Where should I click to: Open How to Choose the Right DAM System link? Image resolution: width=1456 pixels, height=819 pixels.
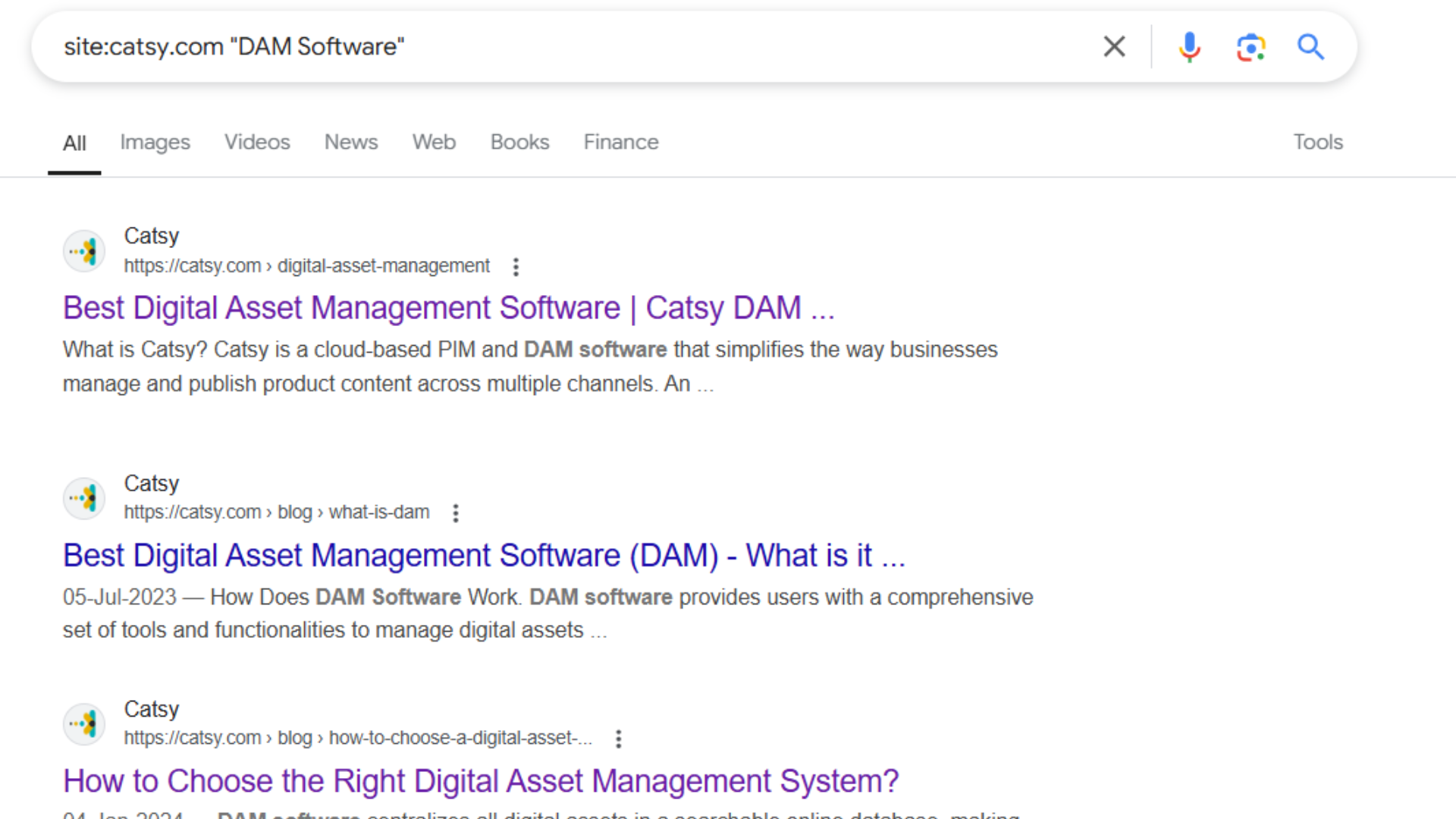tap(481, 781)
